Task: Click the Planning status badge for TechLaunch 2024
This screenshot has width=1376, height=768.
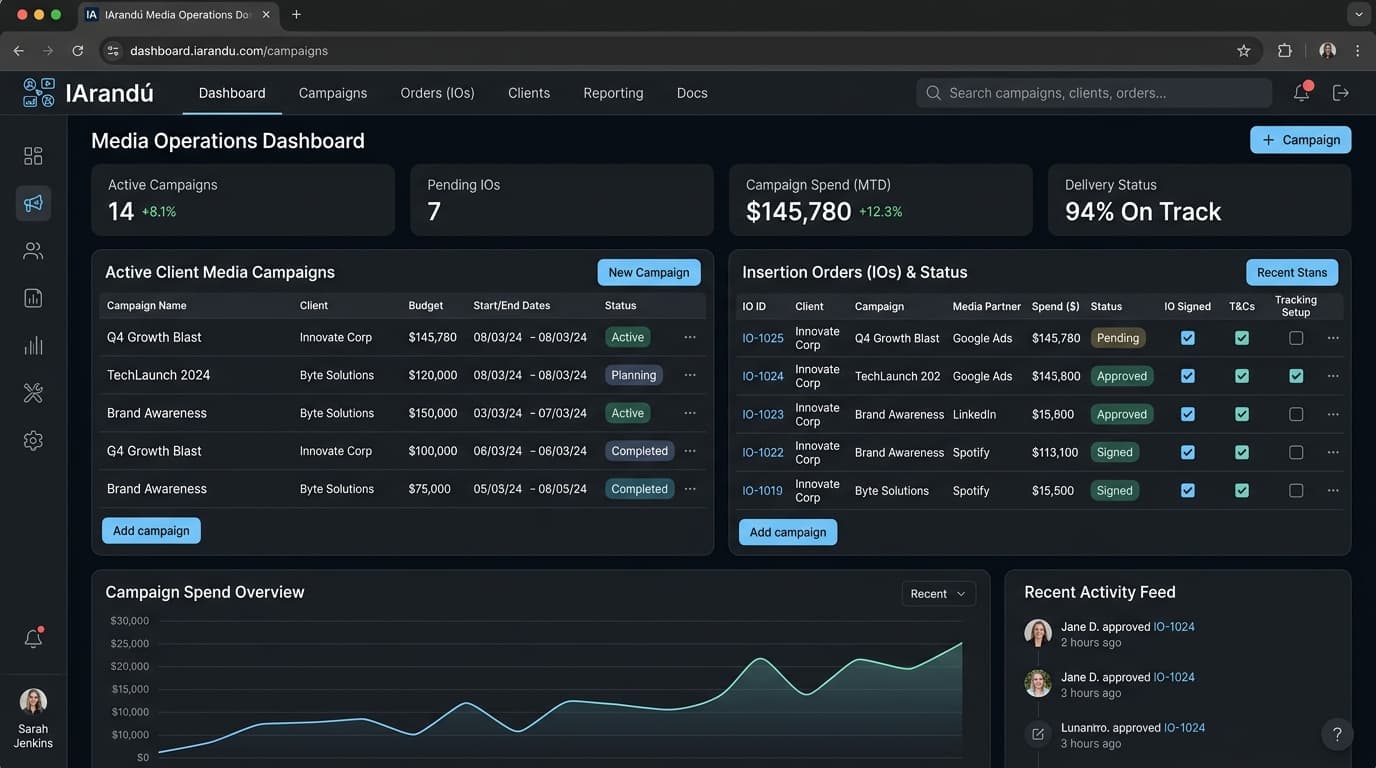Action: click(x=634, y=375)
